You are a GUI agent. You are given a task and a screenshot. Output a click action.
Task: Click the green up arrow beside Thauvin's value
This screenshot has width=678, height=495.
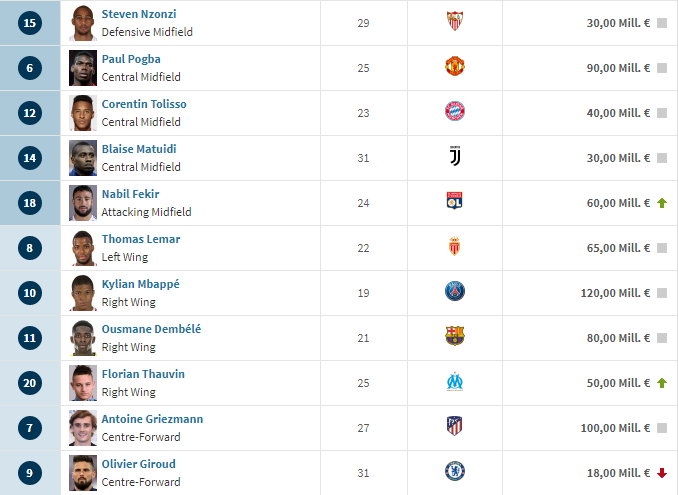click(x=662, y=383)
